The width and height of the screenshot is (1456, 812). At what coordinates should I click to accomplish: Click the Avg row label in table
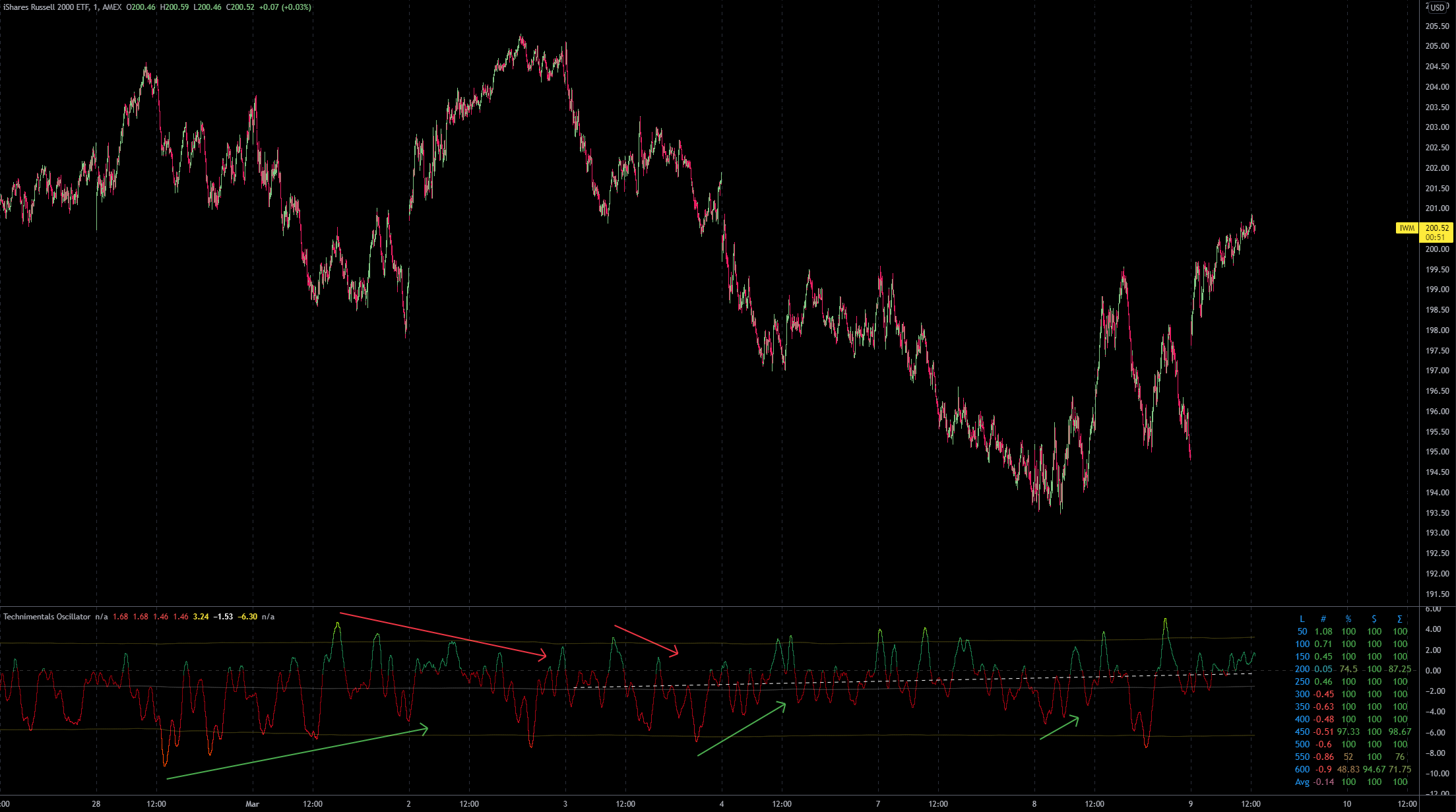coord(1302,782)
